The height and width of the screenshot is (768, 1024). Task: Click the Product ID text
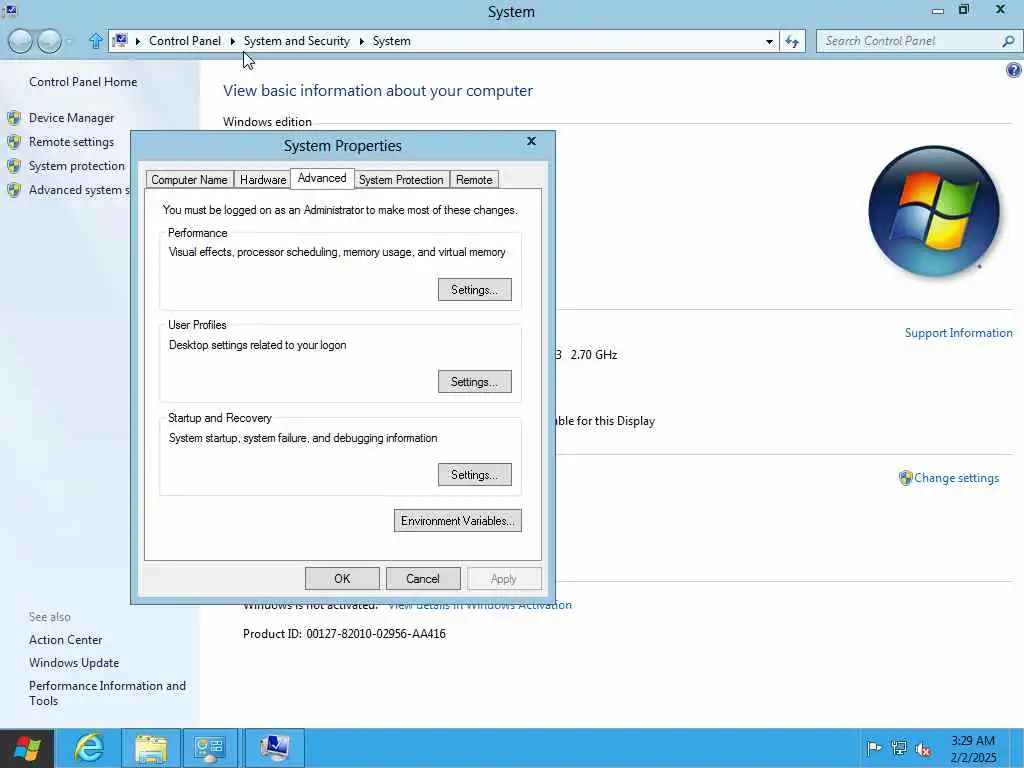(344, 633)
